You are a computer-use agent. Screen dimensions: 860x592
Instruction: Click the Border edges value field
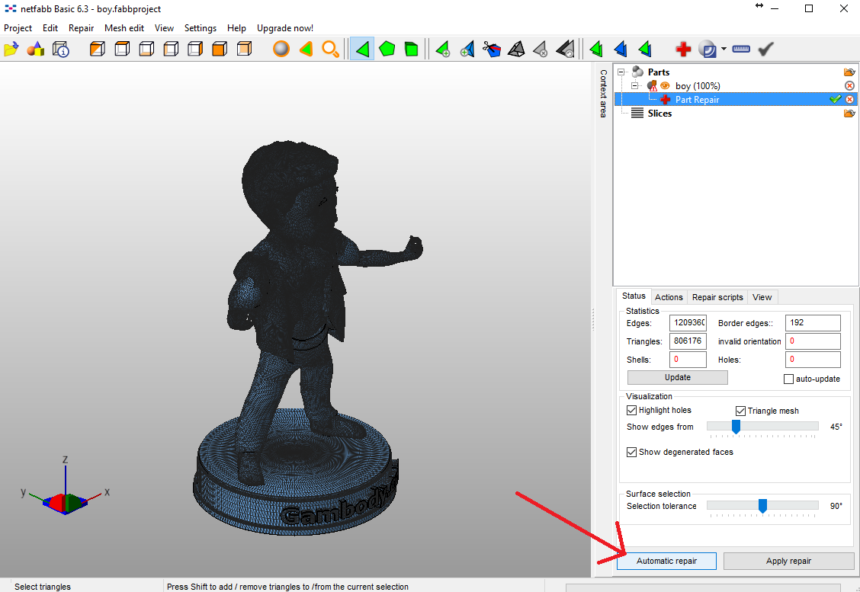point(812,322)
